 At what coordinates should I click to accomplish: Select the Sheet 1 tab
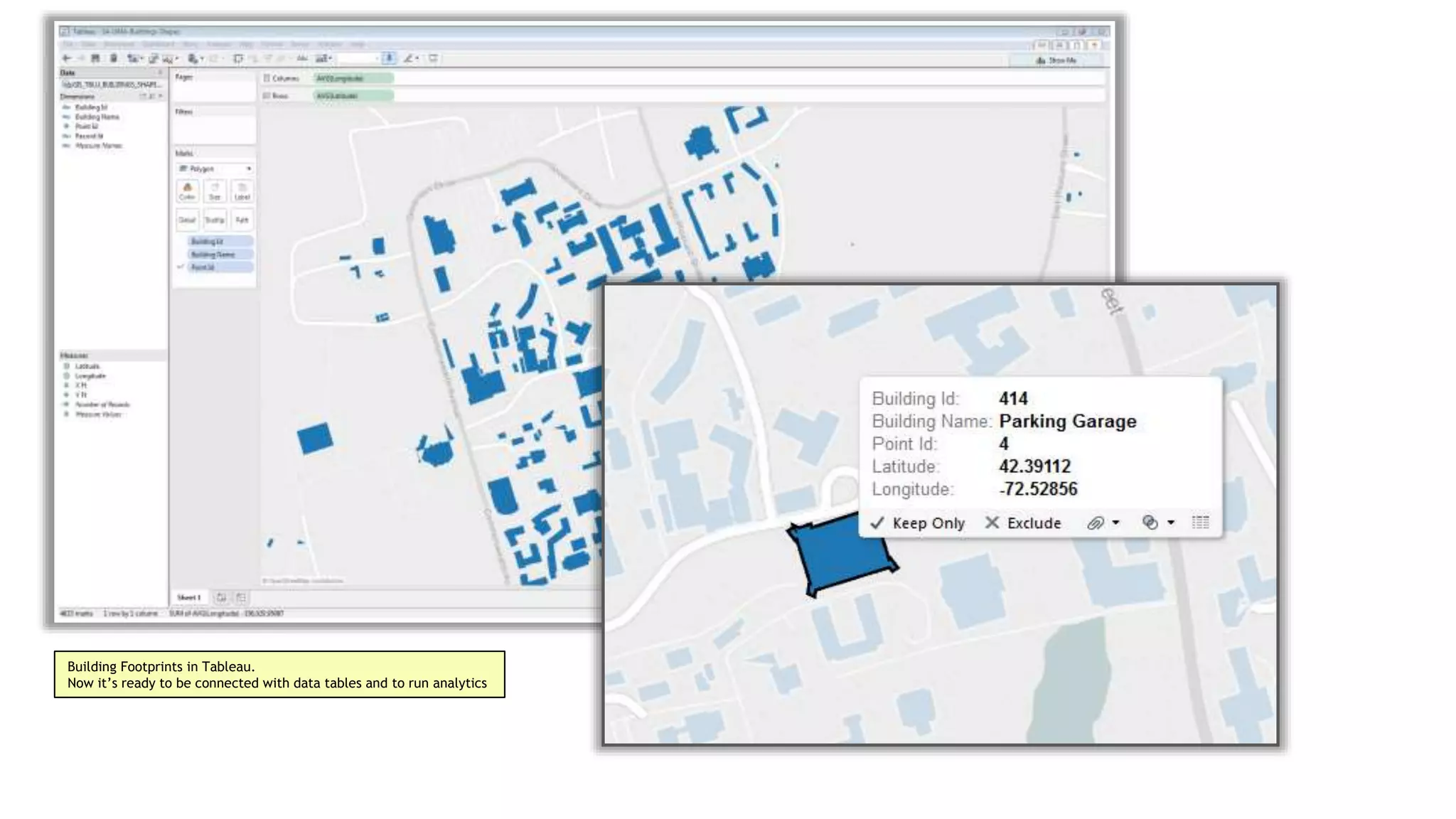189,597
